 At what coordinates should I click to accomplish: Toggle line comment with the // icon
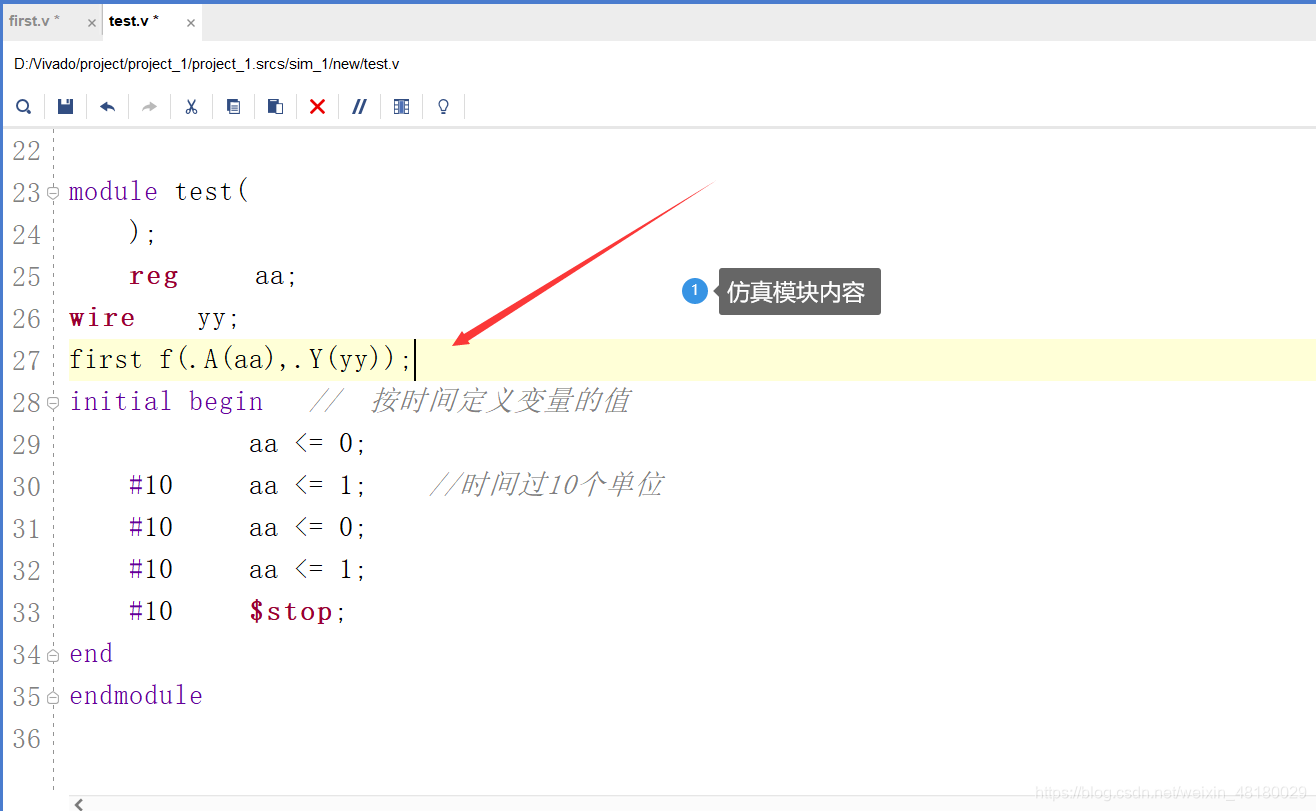click(360, 106)
